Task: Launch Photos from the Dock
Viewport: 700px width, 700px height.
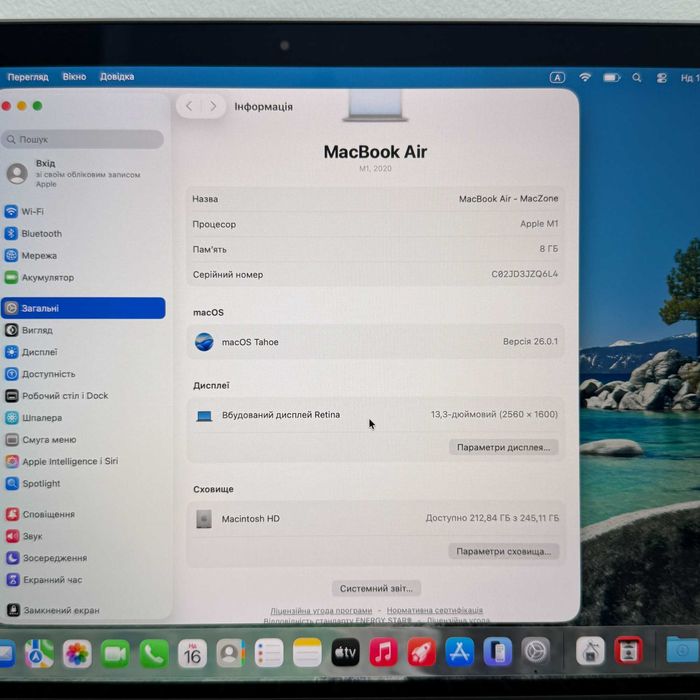Action: click(77, 654)
